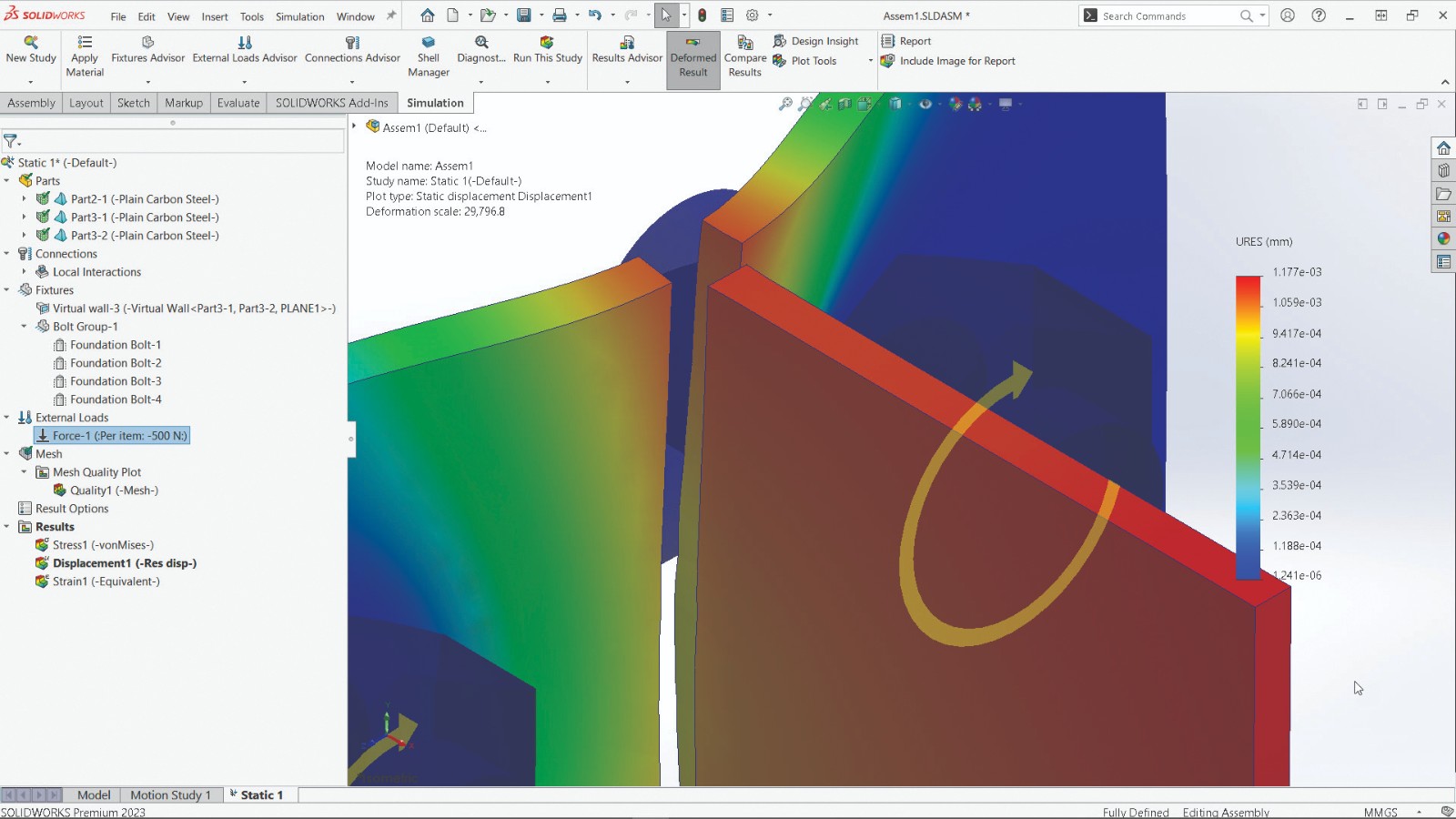The width and height of the screenshot is (1456, 819).
Task: Click the Apply Material icon
Action: click(x=85, y=43)
